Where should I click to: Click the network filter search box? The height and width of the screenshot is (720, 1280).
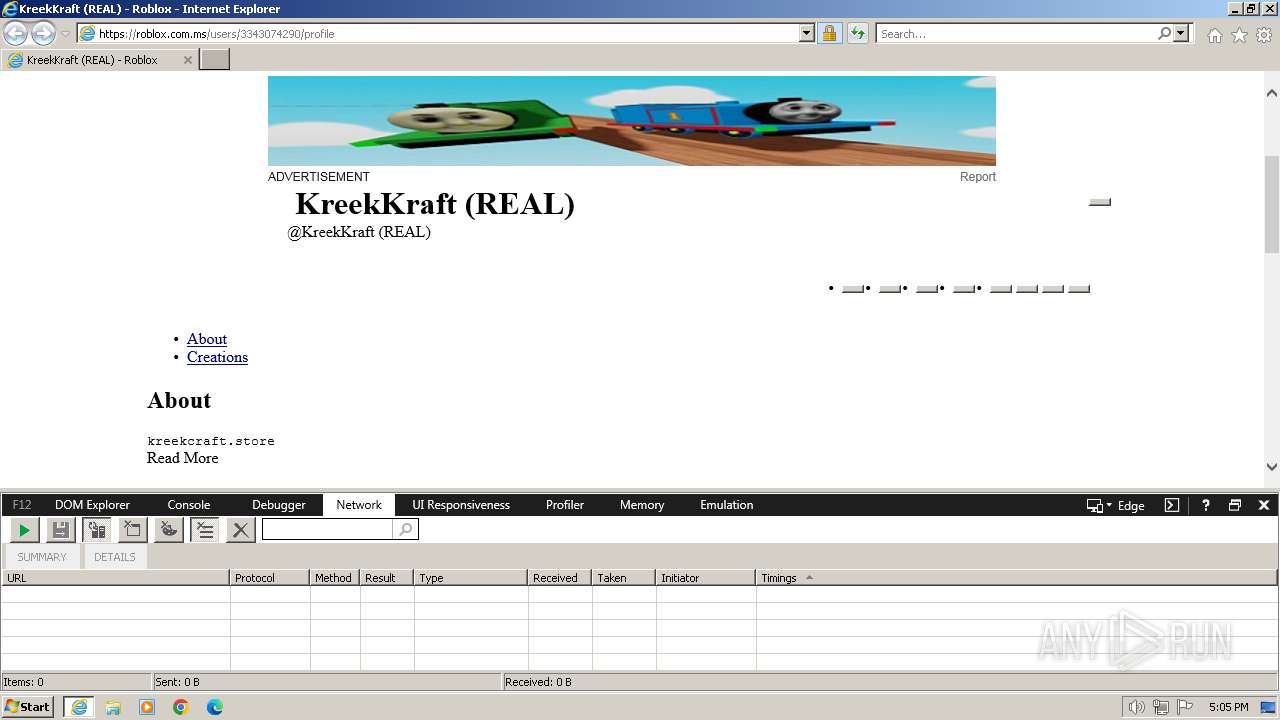pos(327,530)
